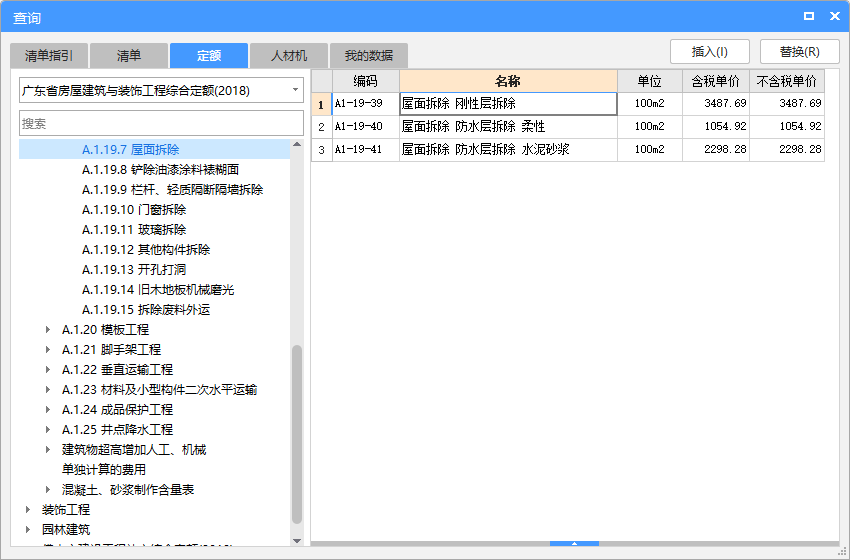Click the 含税单价 value 3487.69
Screen dimensions: 850x560
click(716, 104)
